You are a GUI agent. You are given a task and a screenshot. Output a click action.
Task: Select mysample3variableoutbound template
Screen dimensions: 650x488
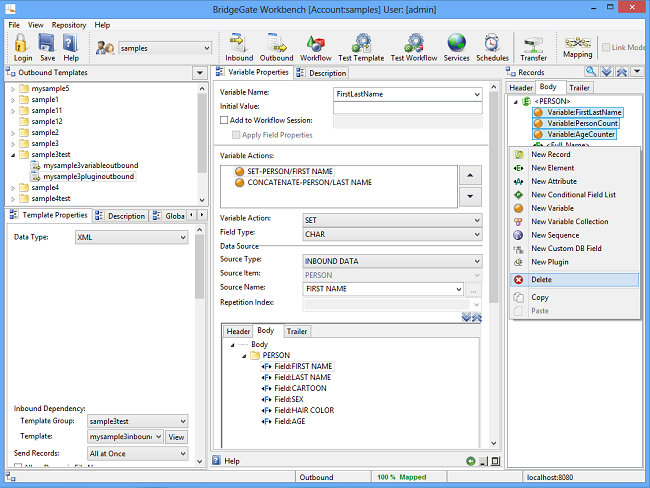(x=85, y=165)
